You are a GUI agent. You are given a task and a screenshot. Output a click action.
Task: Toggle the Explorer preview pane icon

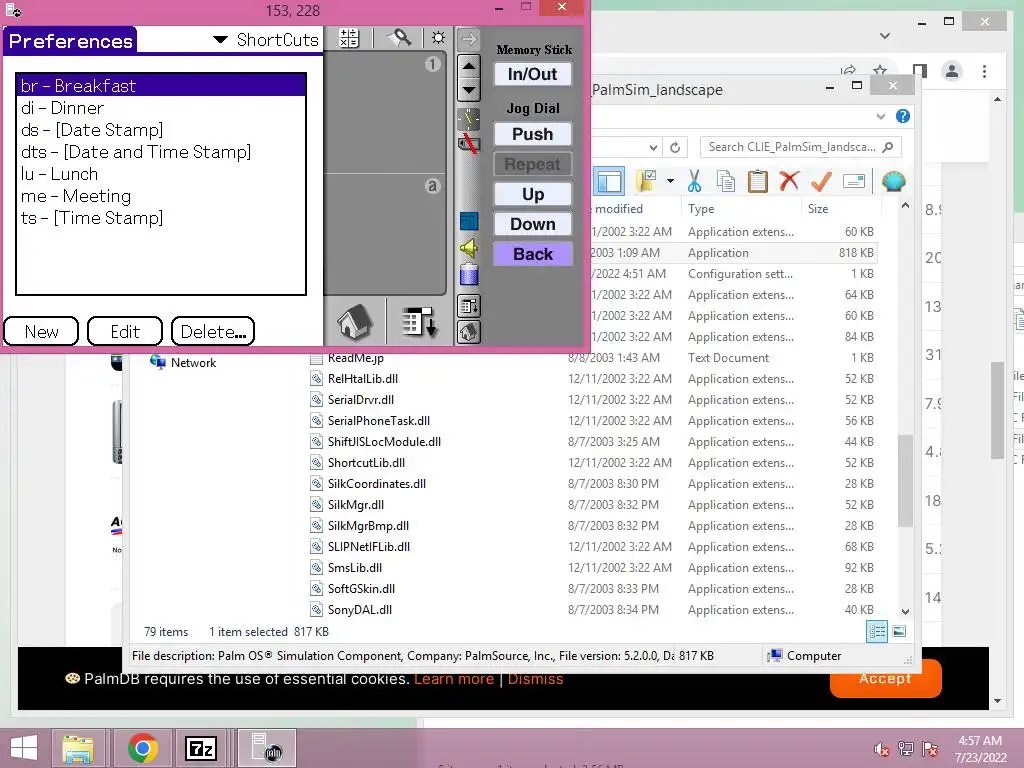click(x=609, y=181)
